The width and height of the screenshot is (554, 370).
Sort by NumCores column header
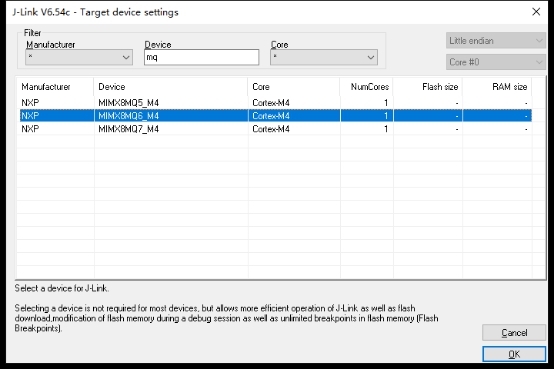(367, 87)
